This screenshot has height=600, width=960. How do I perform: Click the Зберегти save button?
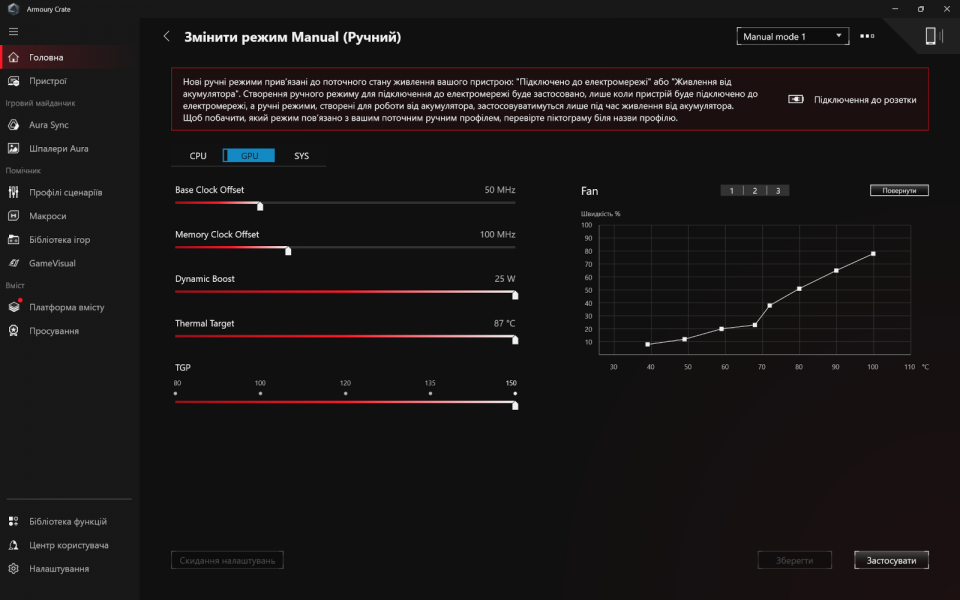[794, 560]
